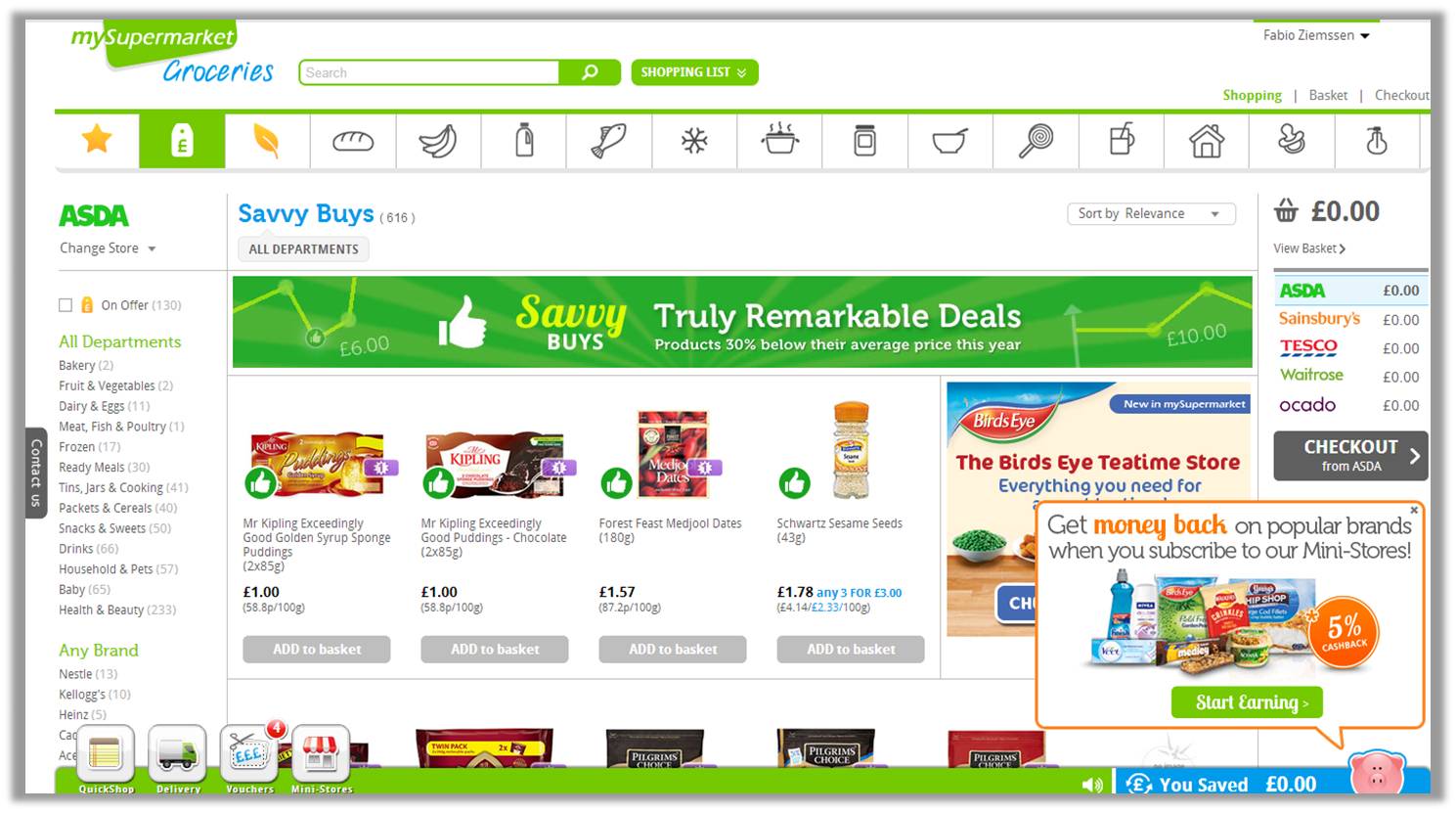Tick the On Offer checkbox
This screenshot has width=1456, height=813.
66,305
